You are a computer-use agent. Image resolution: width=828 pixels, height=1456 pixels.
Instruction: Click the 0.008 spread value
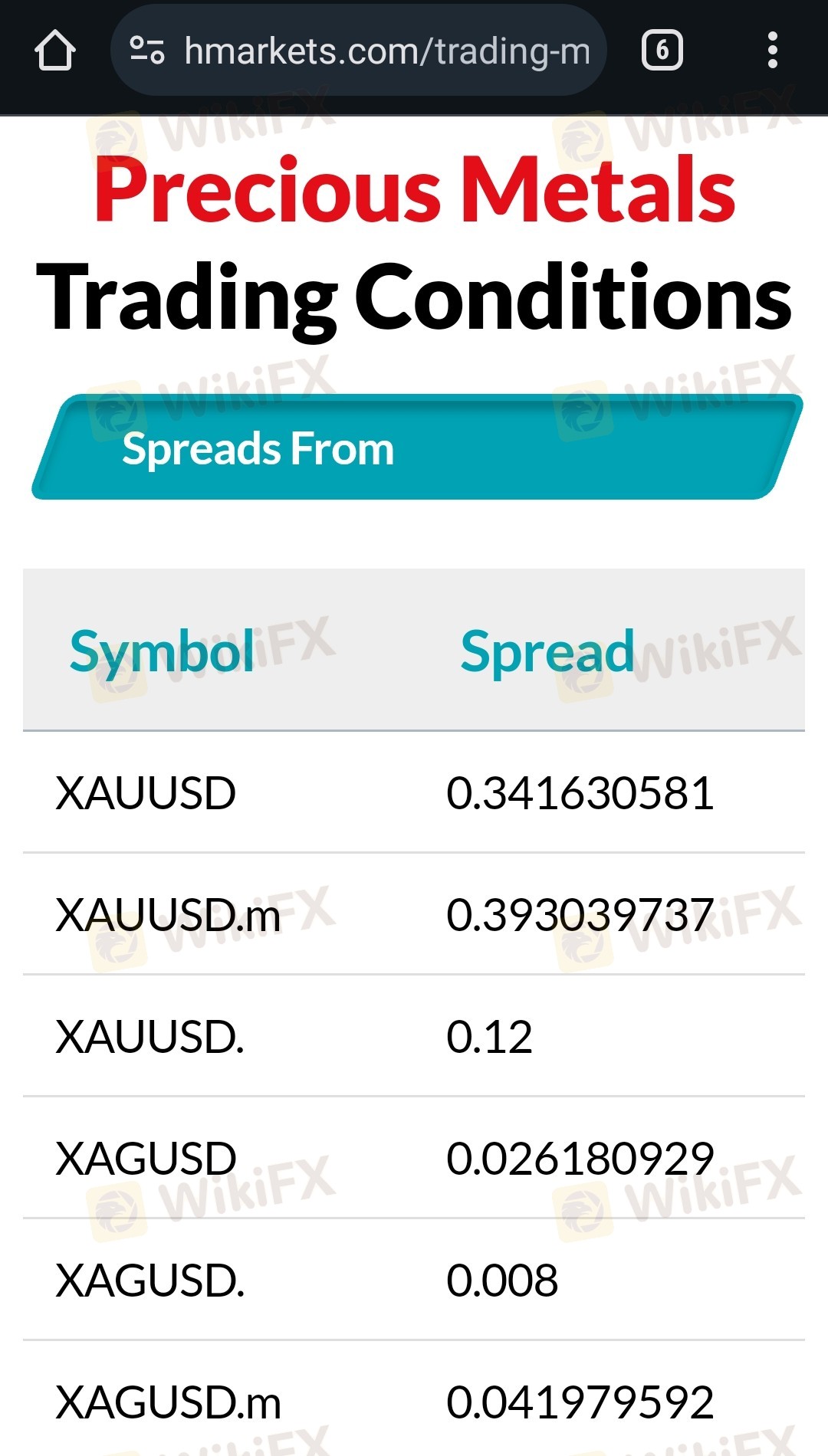[x=502, y=1281]
